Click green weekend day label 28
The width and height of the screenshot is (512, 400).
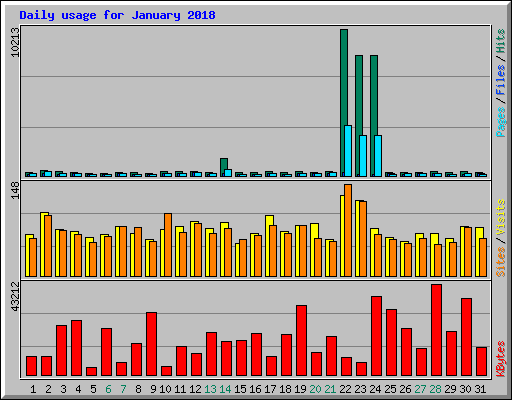pos(435,389)
